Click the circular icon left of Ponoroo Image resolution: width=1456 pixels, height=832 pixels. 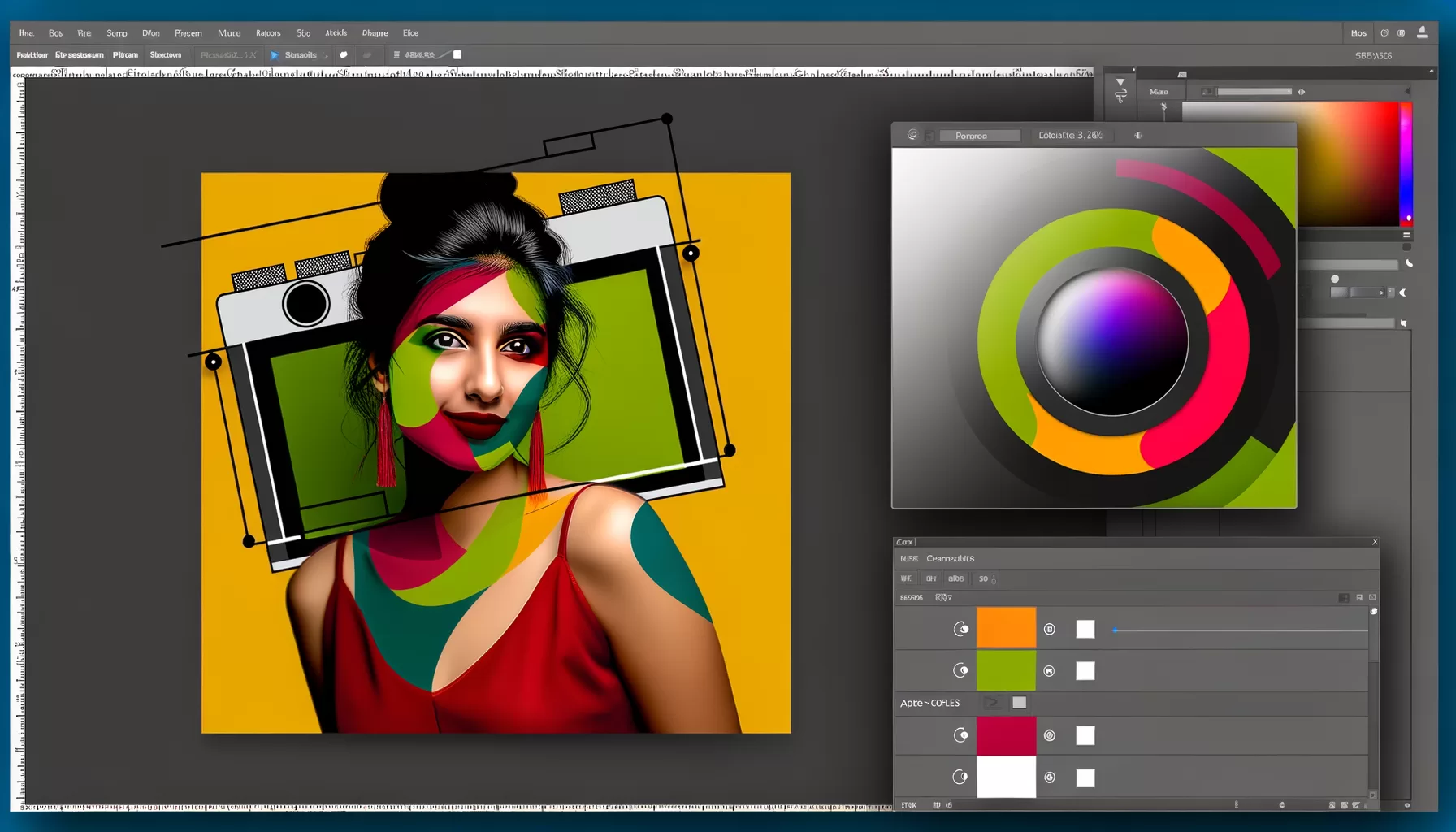click(912, 135)
